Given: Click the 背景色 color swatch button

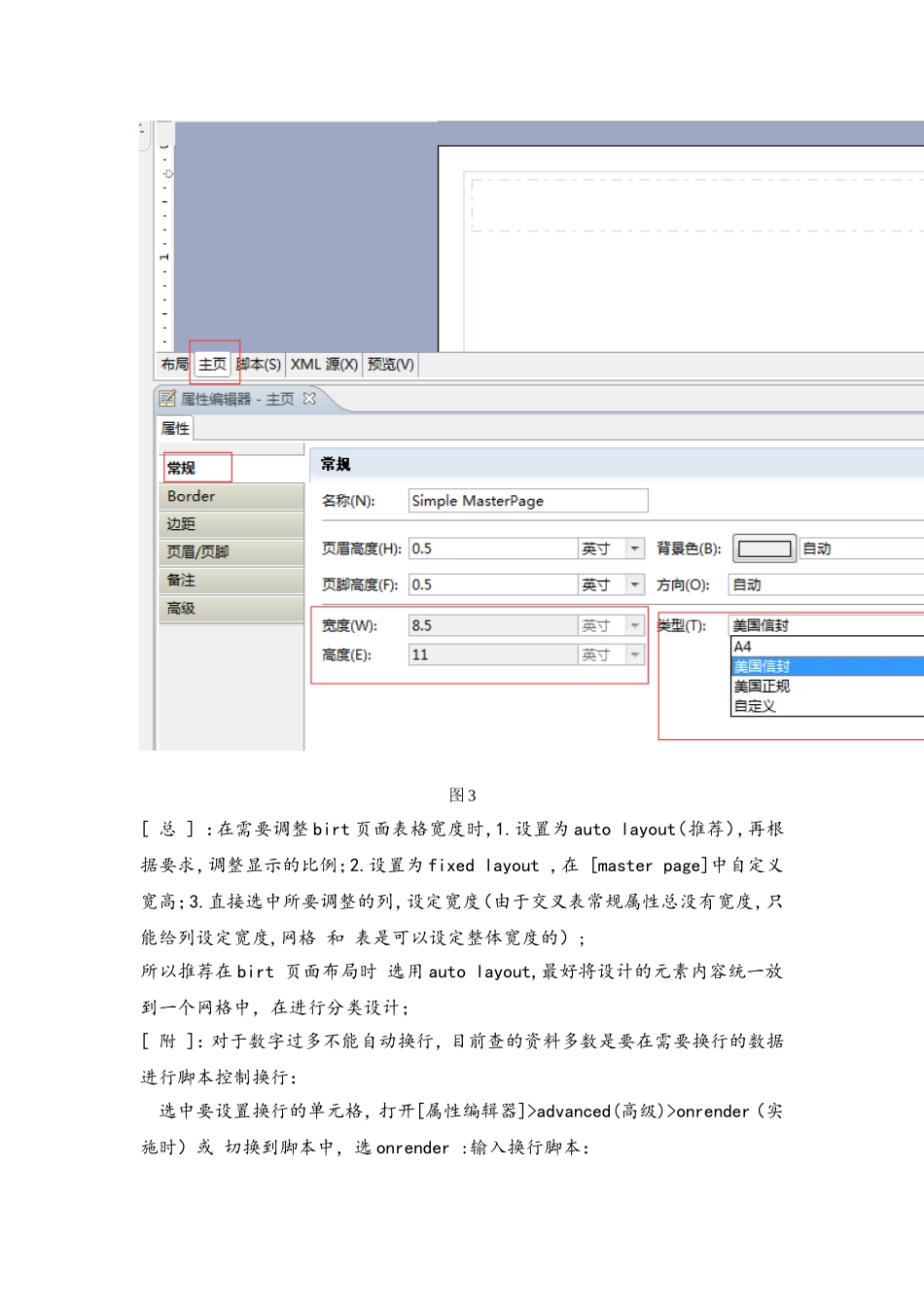Looking at the screenshot, I should coord(764,548).
